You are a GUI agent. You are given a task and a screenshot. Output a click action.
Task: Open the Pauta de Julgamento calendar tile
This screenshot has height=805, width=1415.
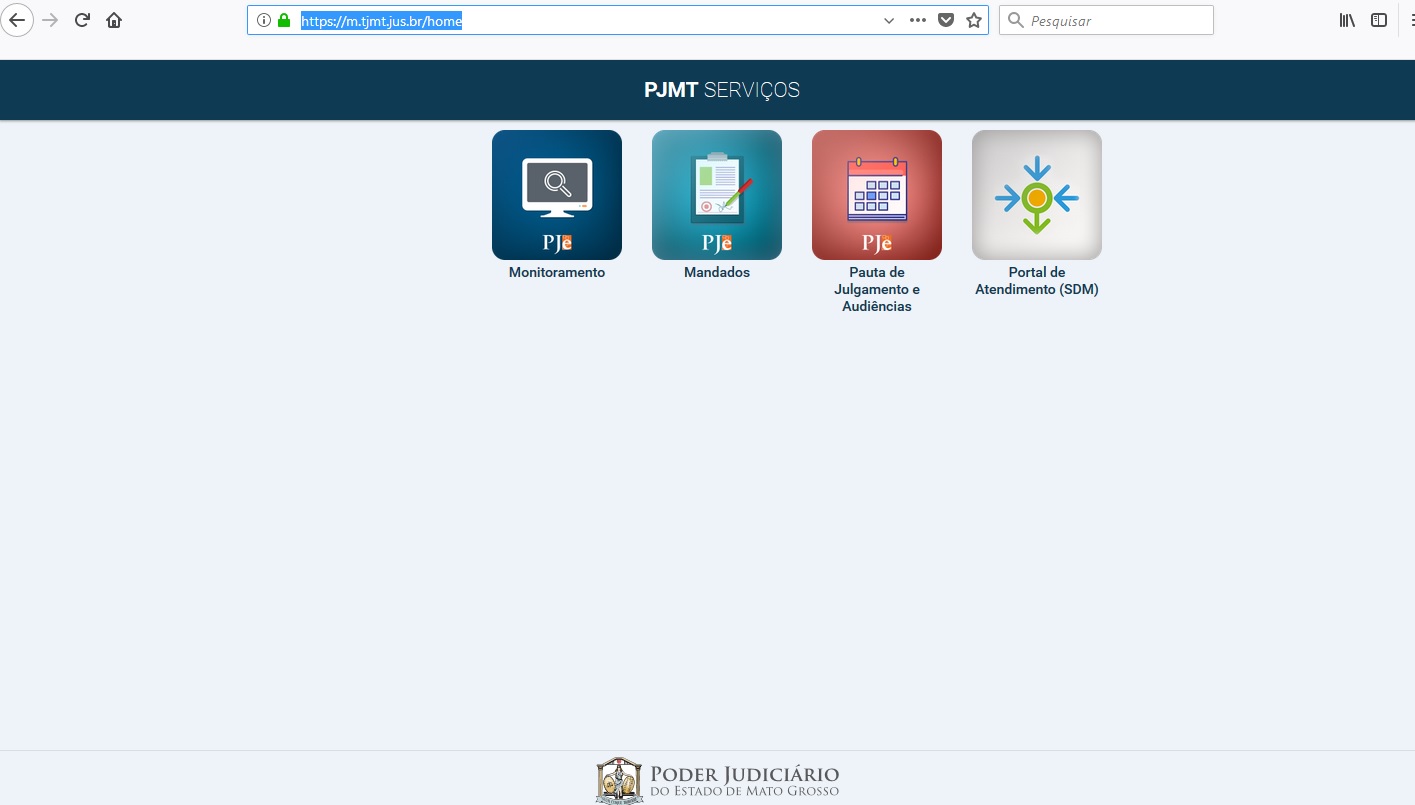click(877, 195)
